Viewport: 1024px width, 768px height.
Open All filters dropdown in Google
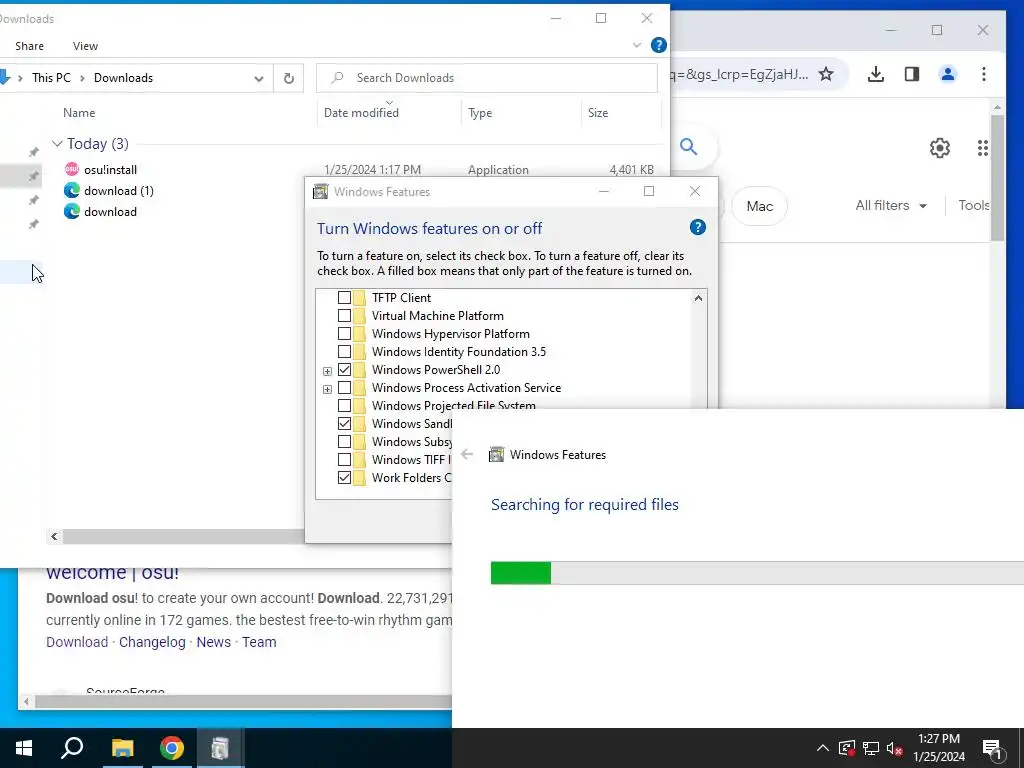891,206
